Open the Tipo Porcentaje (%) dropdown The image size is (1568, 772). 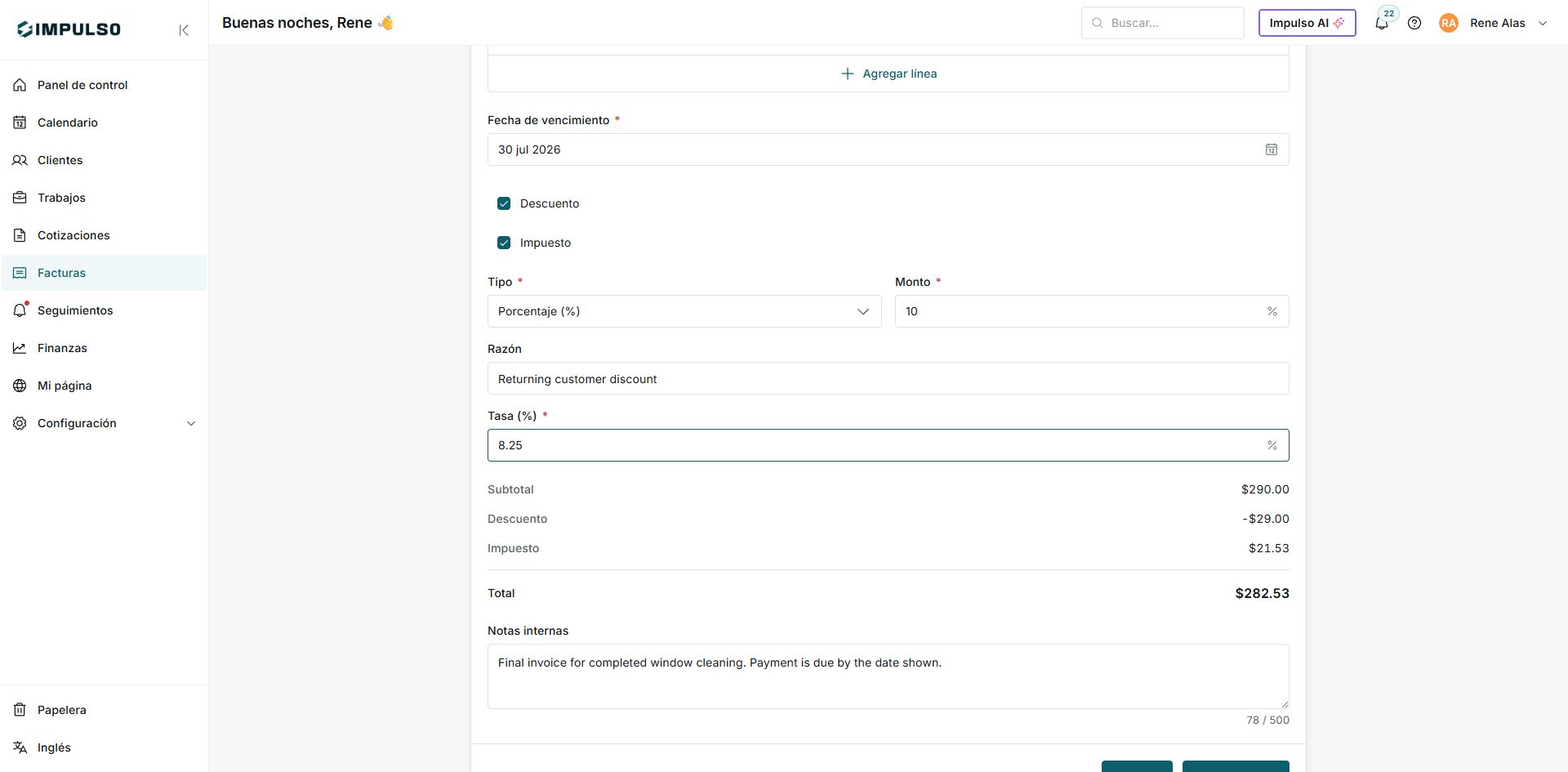coord(684,311)
